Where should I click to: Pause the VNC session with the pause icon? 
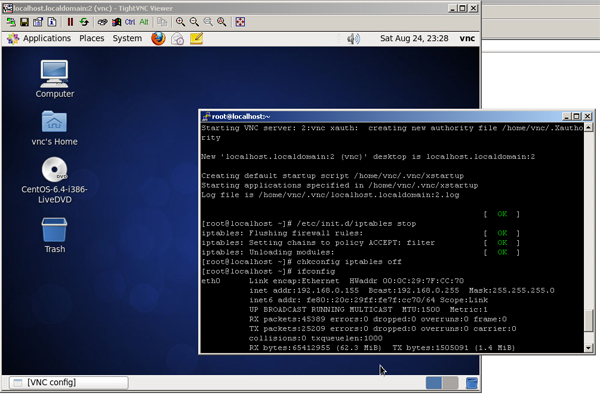[70, 22]
